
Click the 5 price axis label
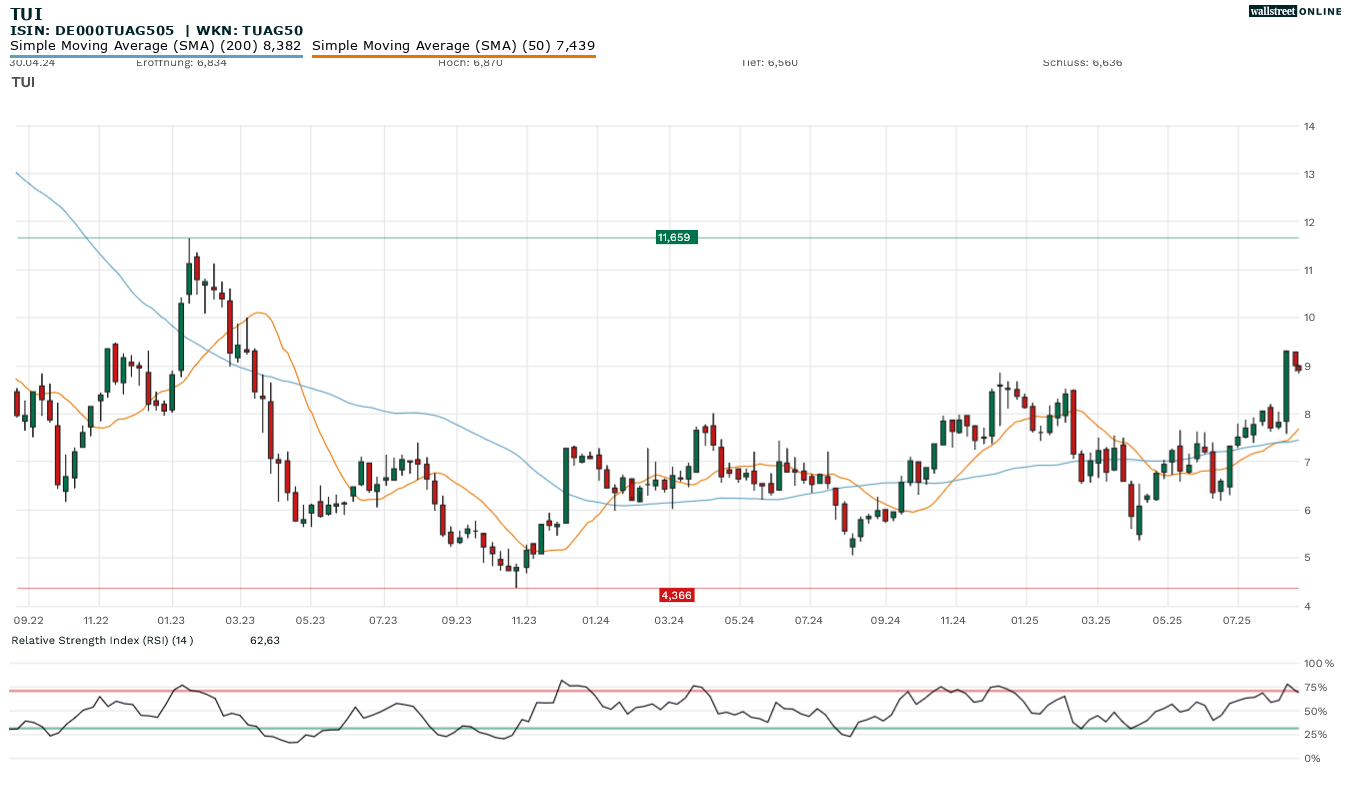coord(1307,558)
